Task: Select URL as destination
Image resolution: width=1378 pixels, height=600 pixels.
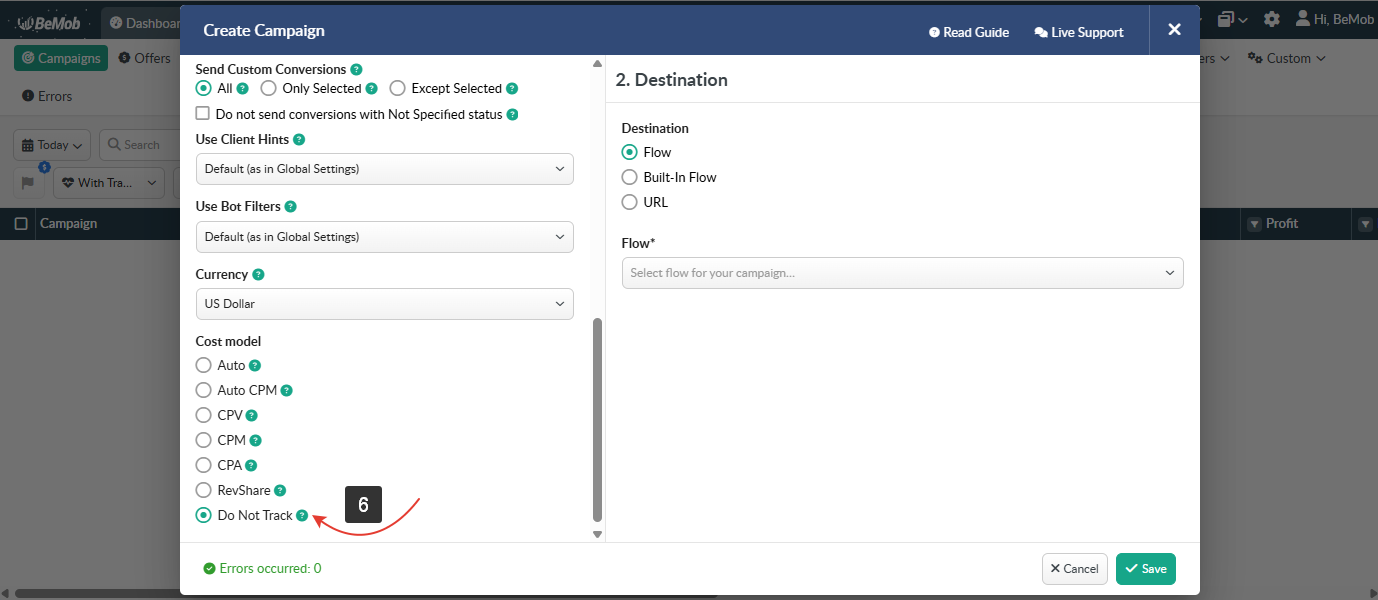Action: tap(630, 202)
